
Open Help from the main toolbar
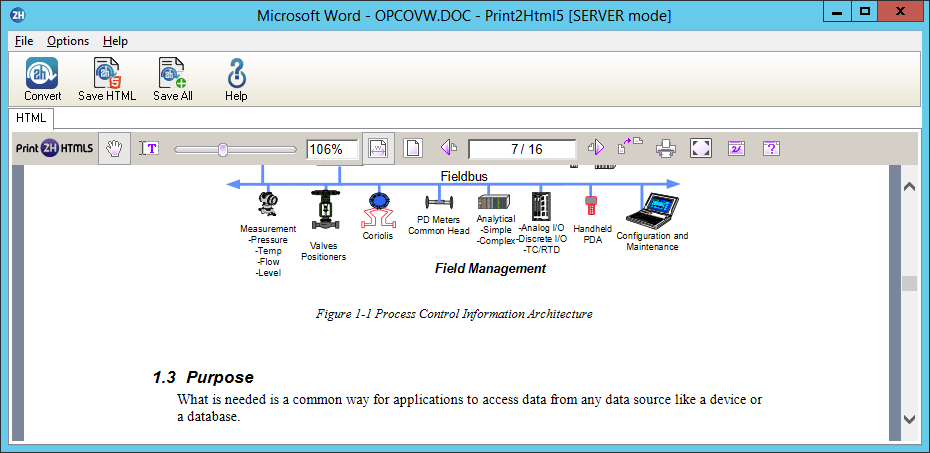pyautogui.click(x=236, y=79)
